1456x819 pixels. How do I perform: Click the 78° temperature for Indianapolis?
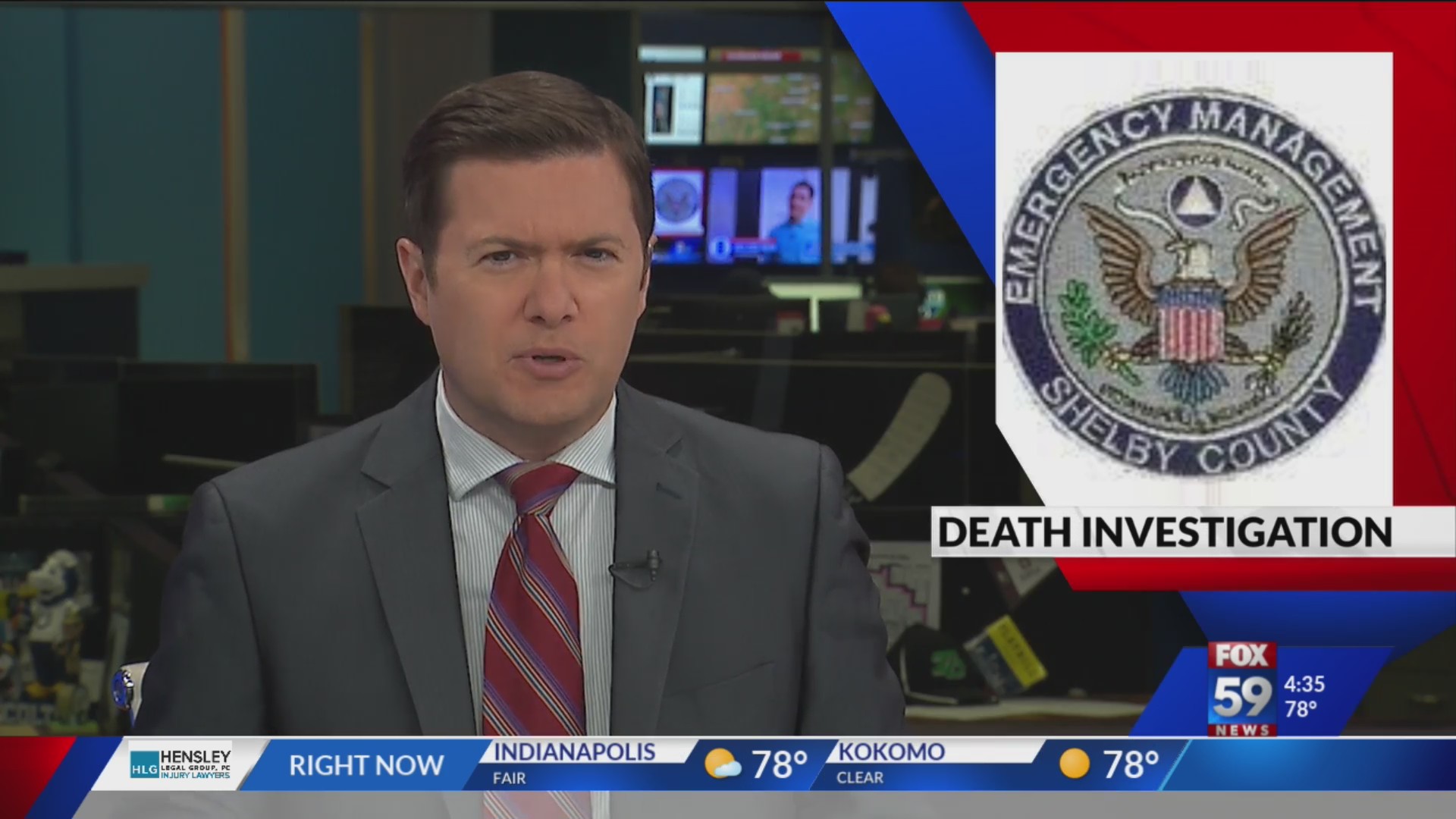point(779,764)
